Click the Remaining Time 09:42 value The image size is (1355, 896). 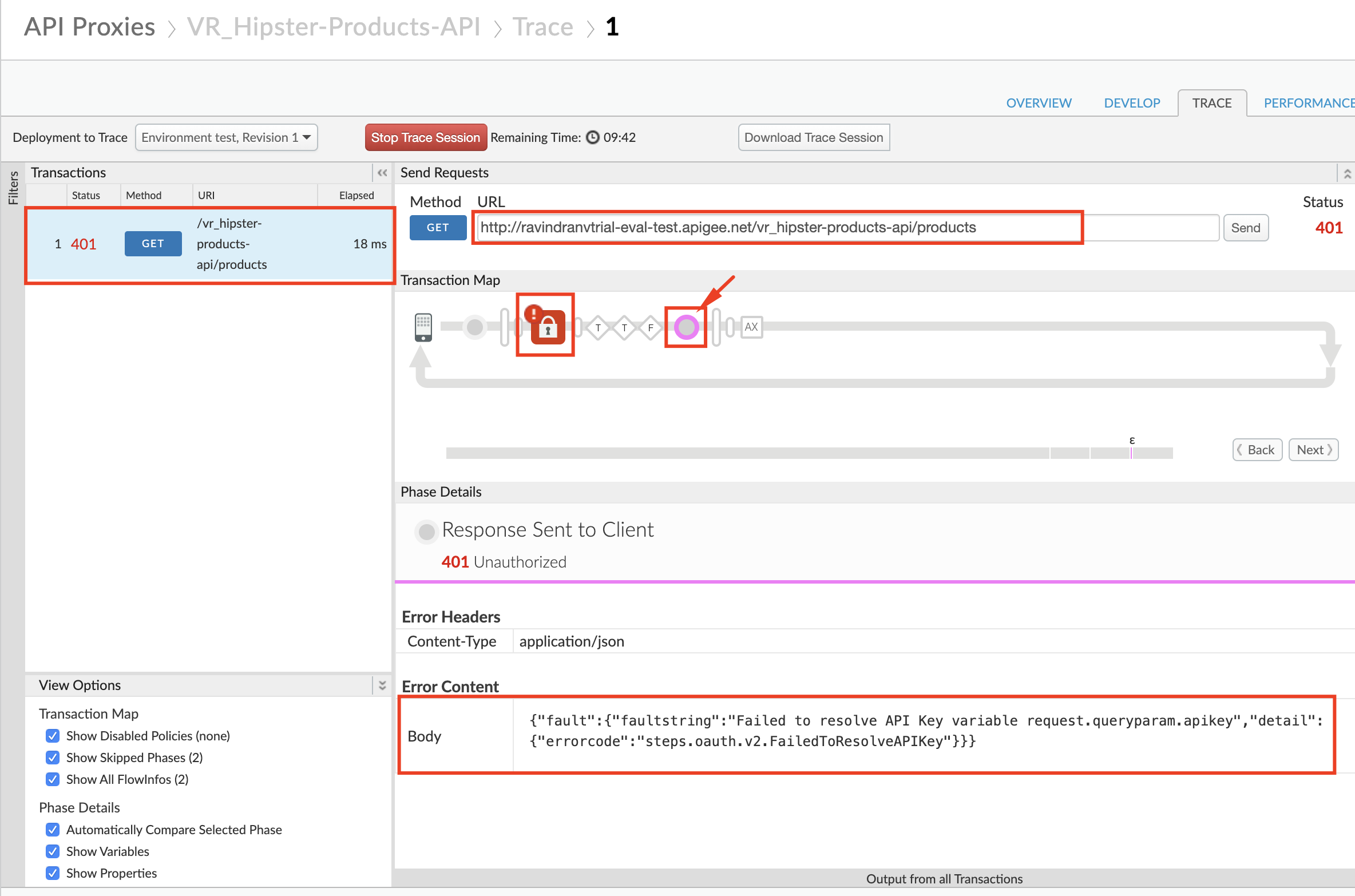[x=620, y=137]
